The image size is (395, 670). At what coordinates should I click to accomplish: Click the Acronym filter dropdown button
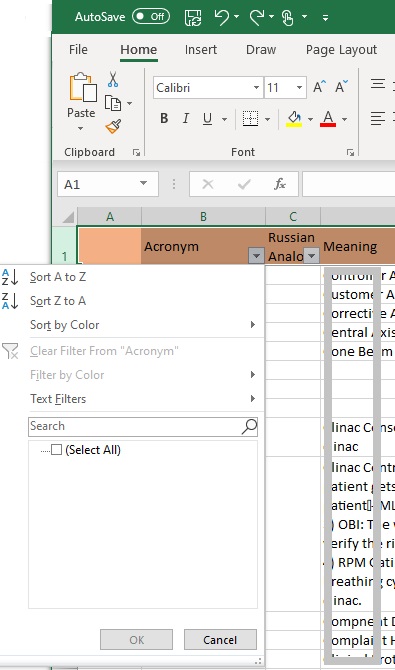(256, 256)
